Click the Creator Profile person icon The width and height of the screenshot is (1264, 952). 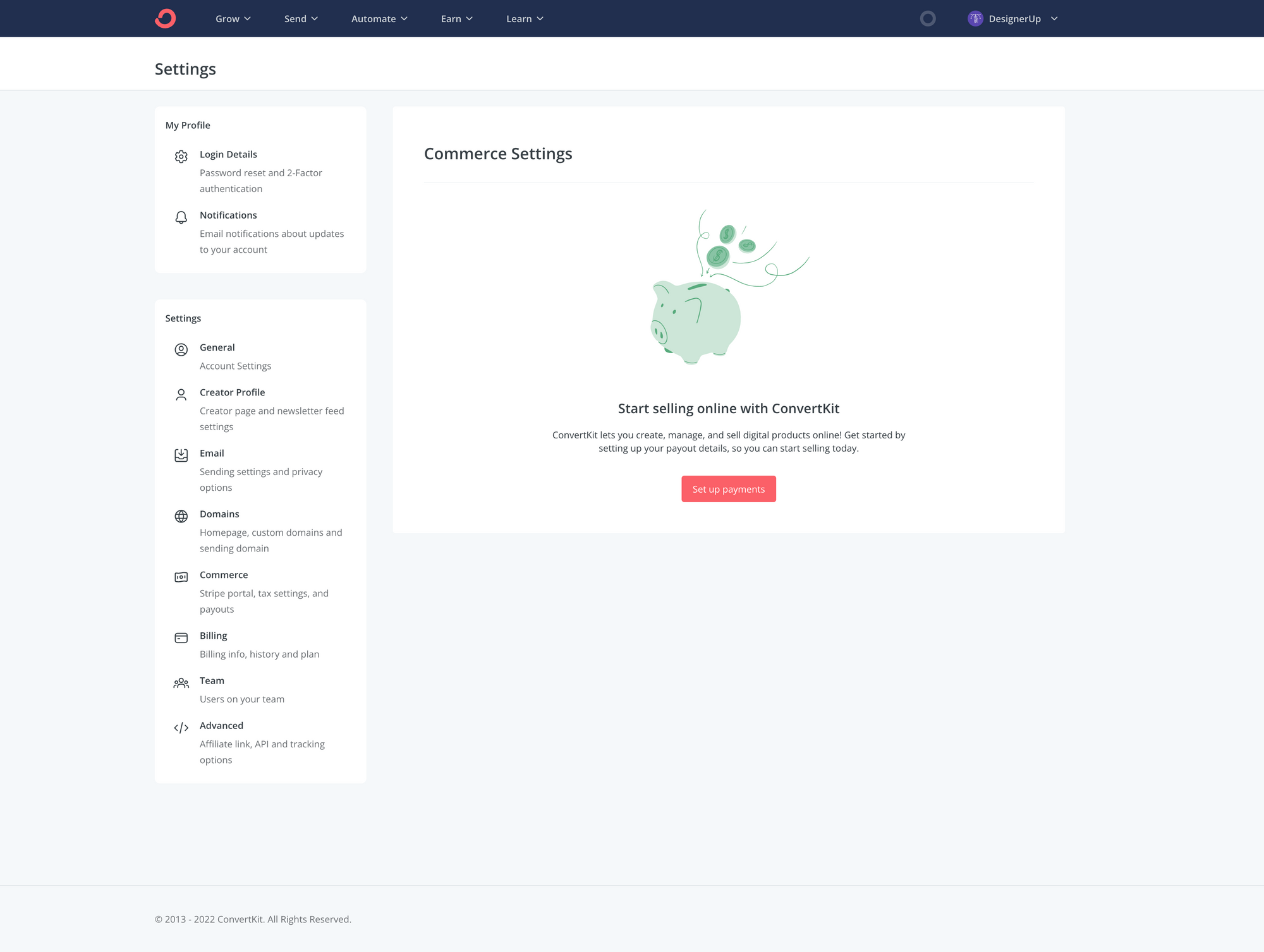pos(181,395)
